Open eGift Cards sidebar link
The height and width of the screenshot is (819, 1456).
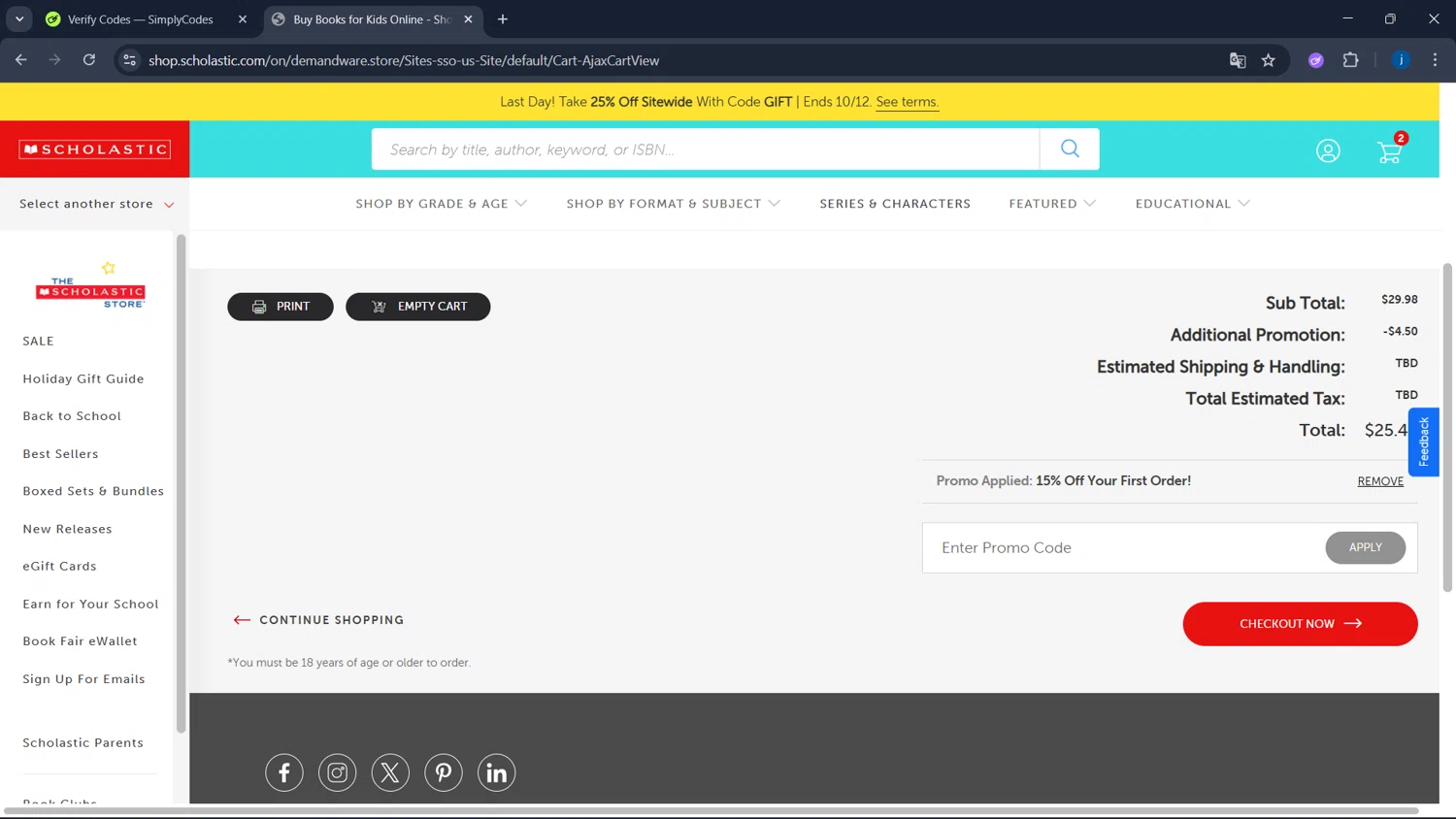tap(59, 567)
